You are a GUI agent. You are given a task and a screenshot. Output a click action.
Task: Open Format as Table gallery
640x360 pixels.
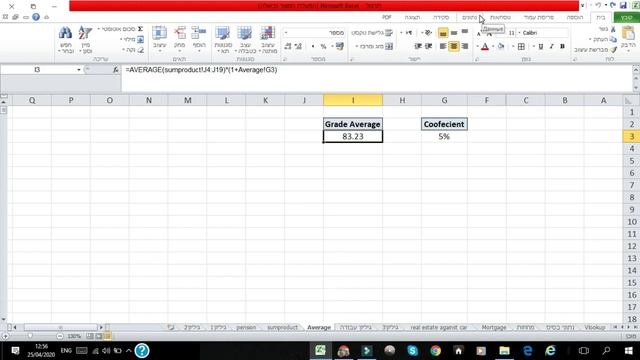pyautogui.click(x=245, y=39)
